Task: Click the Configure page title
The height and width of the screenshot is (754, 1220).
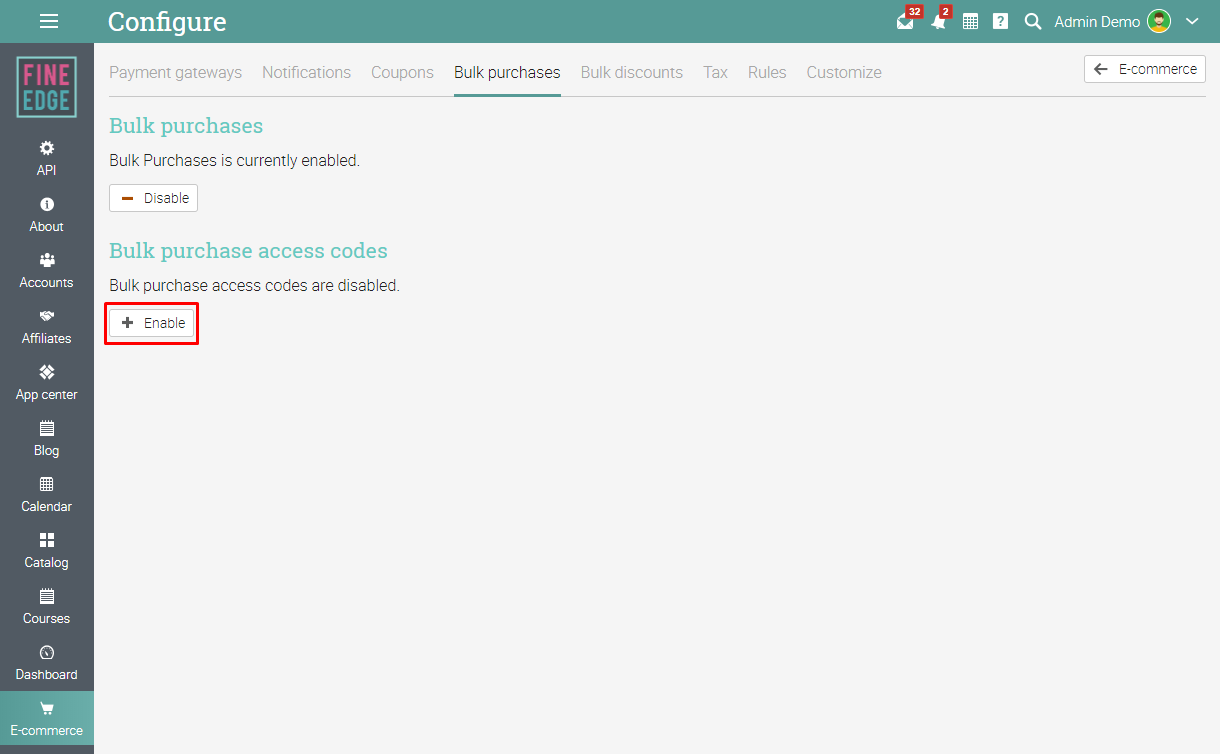Action: point(167,21)
